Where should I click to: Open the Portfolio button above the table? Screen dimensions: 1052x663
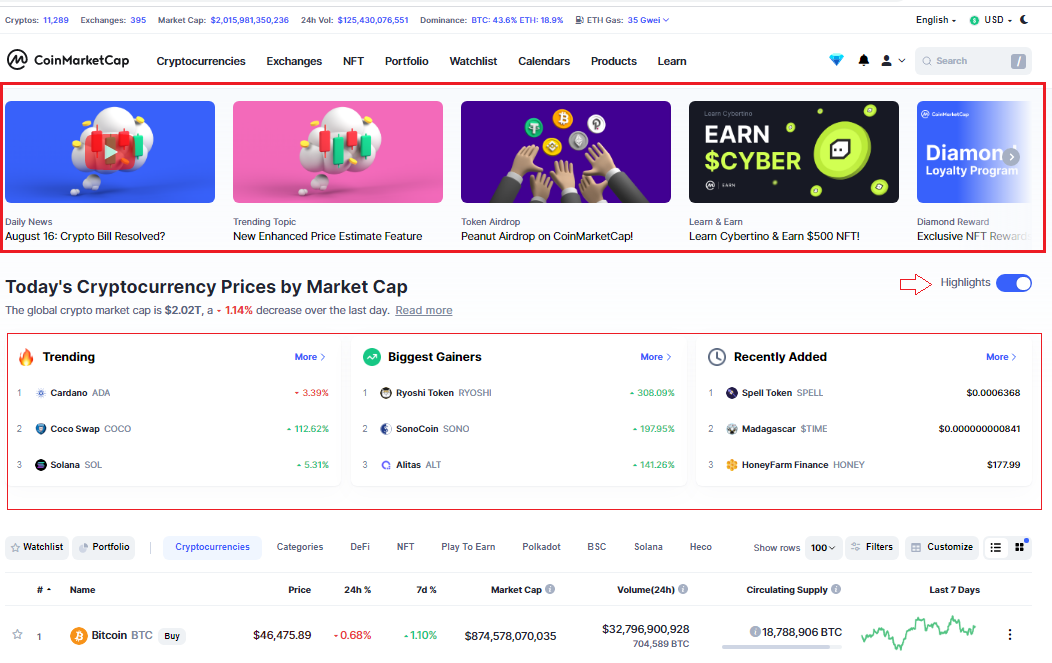104,548
